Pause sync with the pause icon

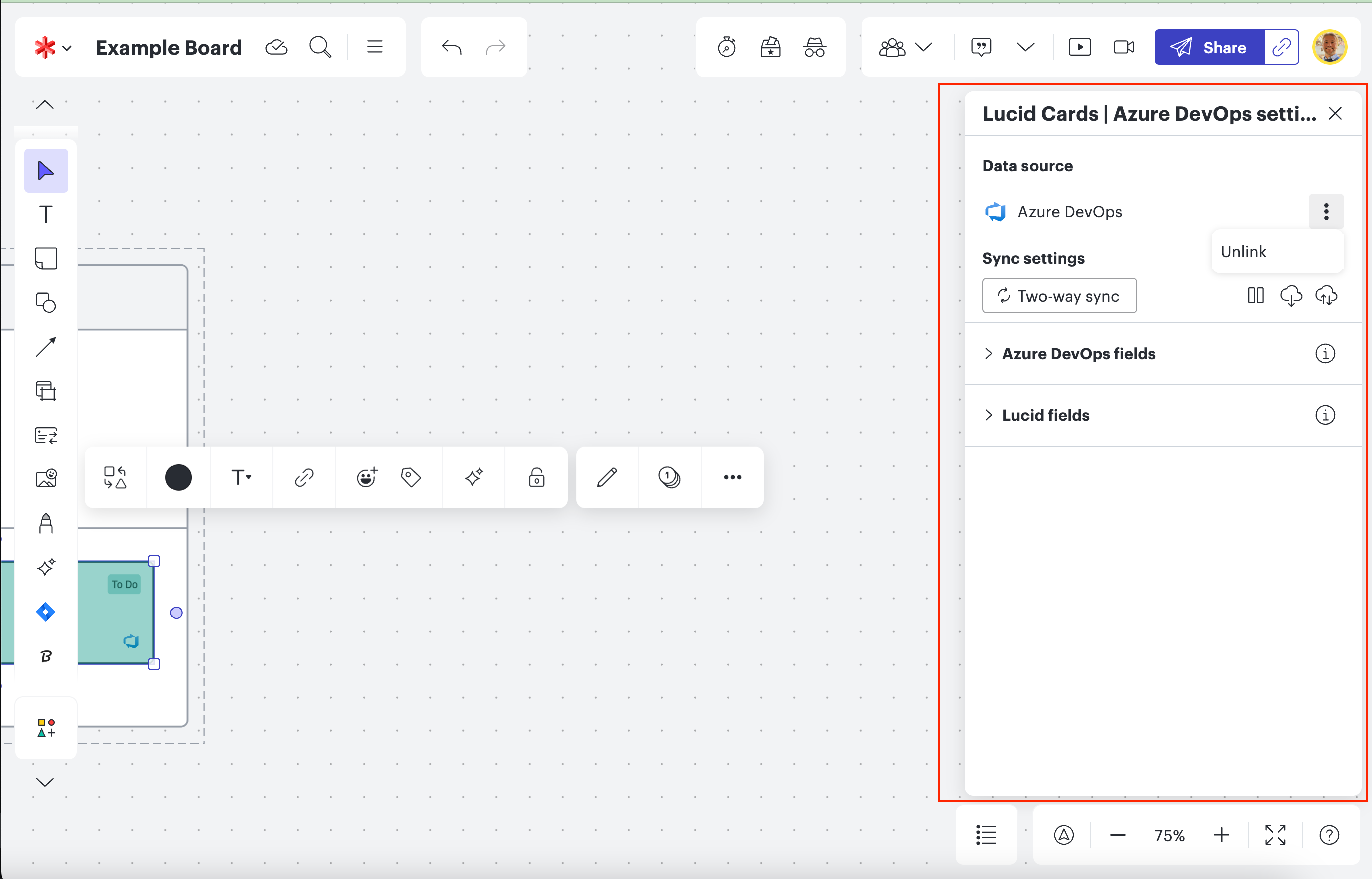[1256, 296]
